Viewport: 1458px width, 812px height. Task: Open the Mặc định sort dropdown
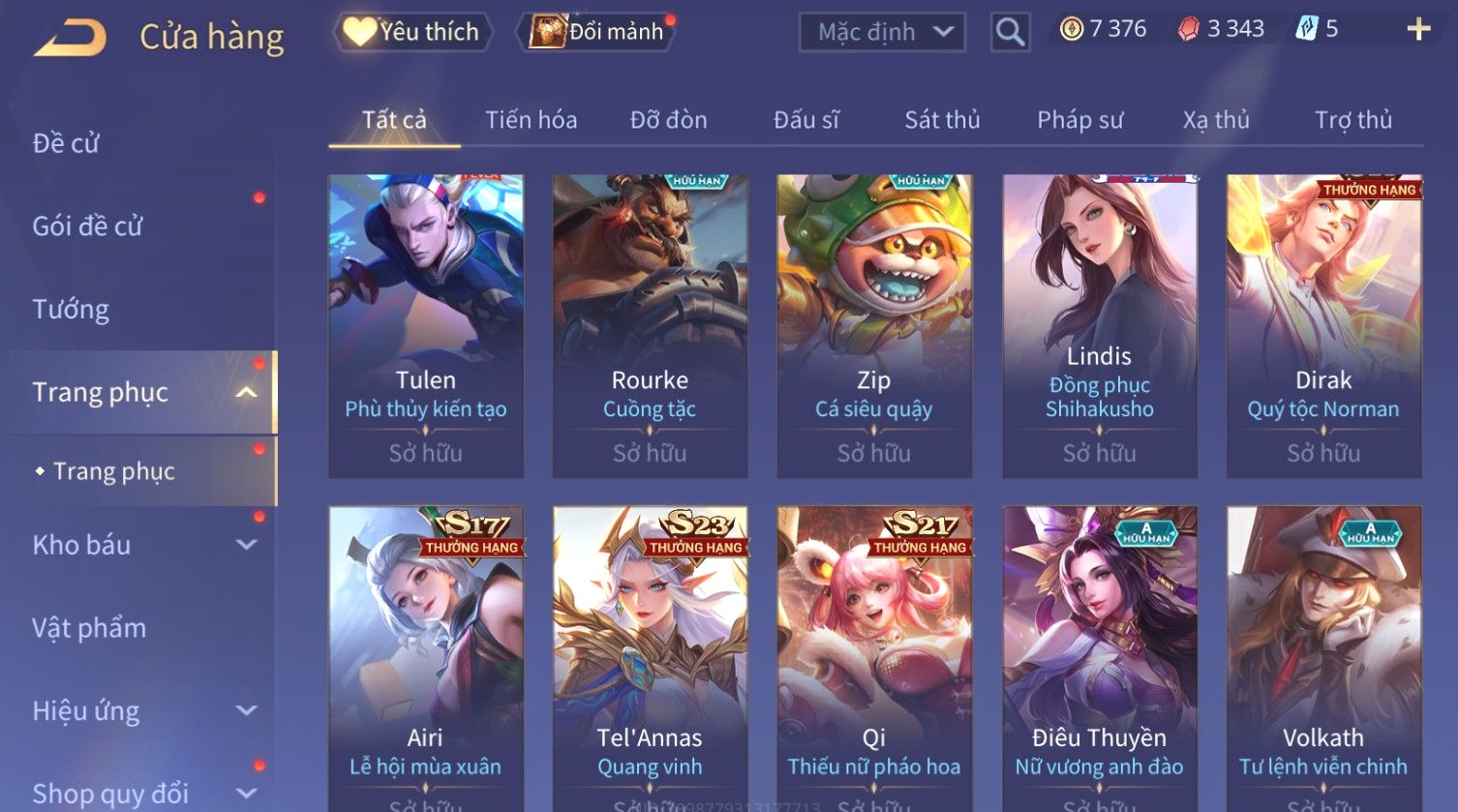coord(882,32)
